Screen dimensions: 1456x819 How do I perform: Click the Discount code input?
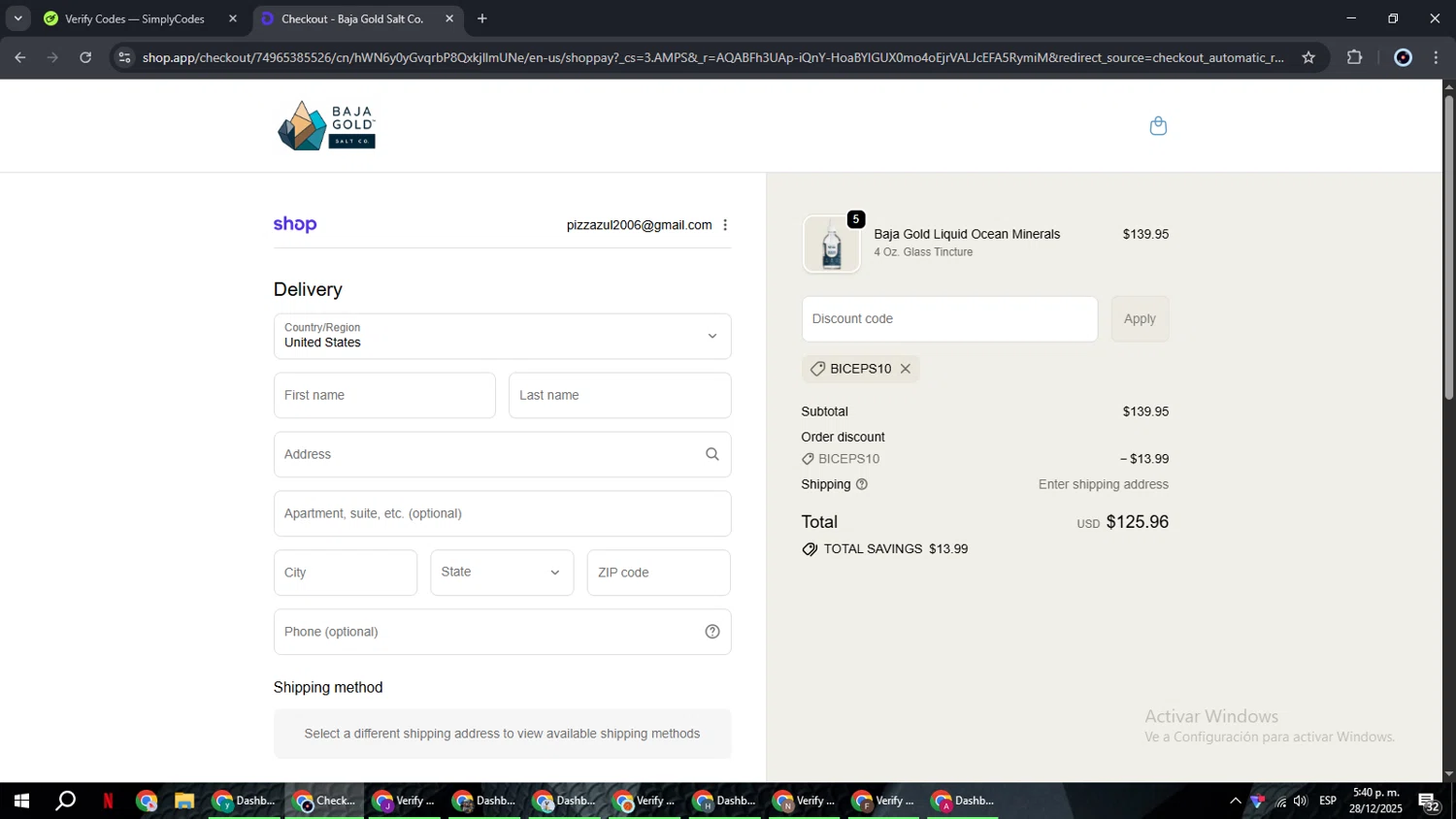[949, 318]
